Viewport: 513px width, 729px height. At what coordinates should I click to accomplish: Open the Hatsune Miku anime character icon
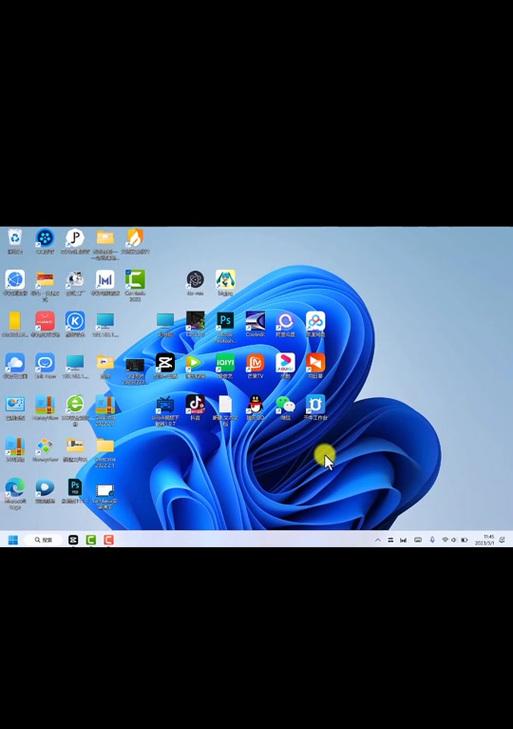[225, 279]
